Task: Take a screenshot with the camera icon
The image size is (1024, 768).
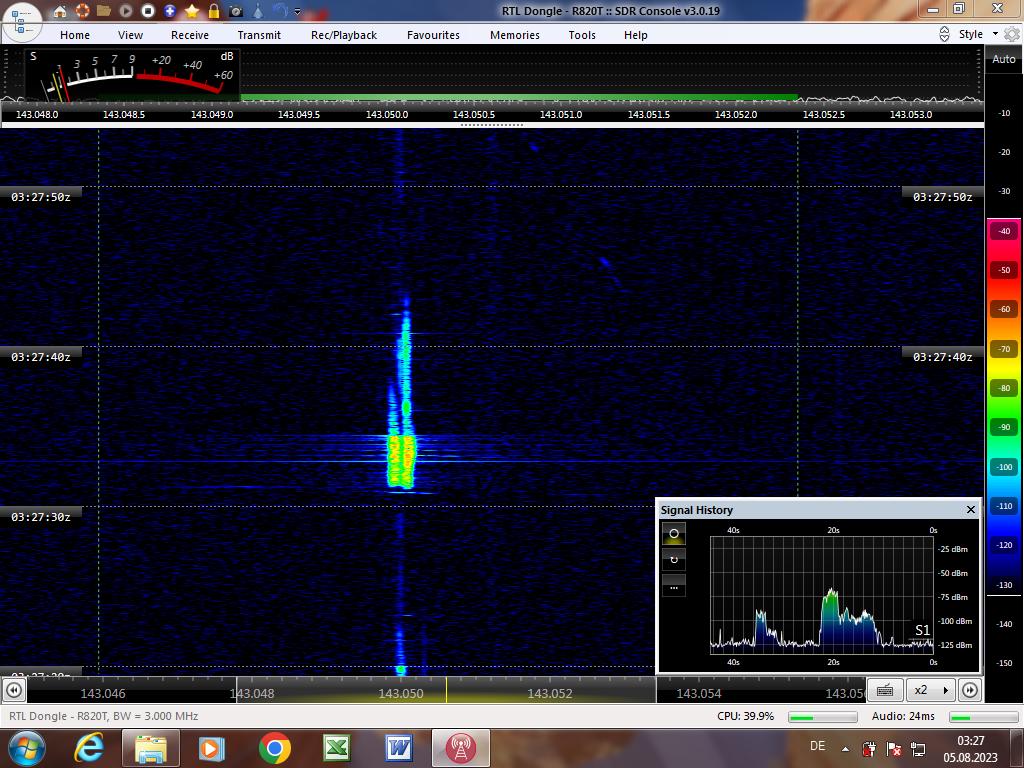Action: 236,11
